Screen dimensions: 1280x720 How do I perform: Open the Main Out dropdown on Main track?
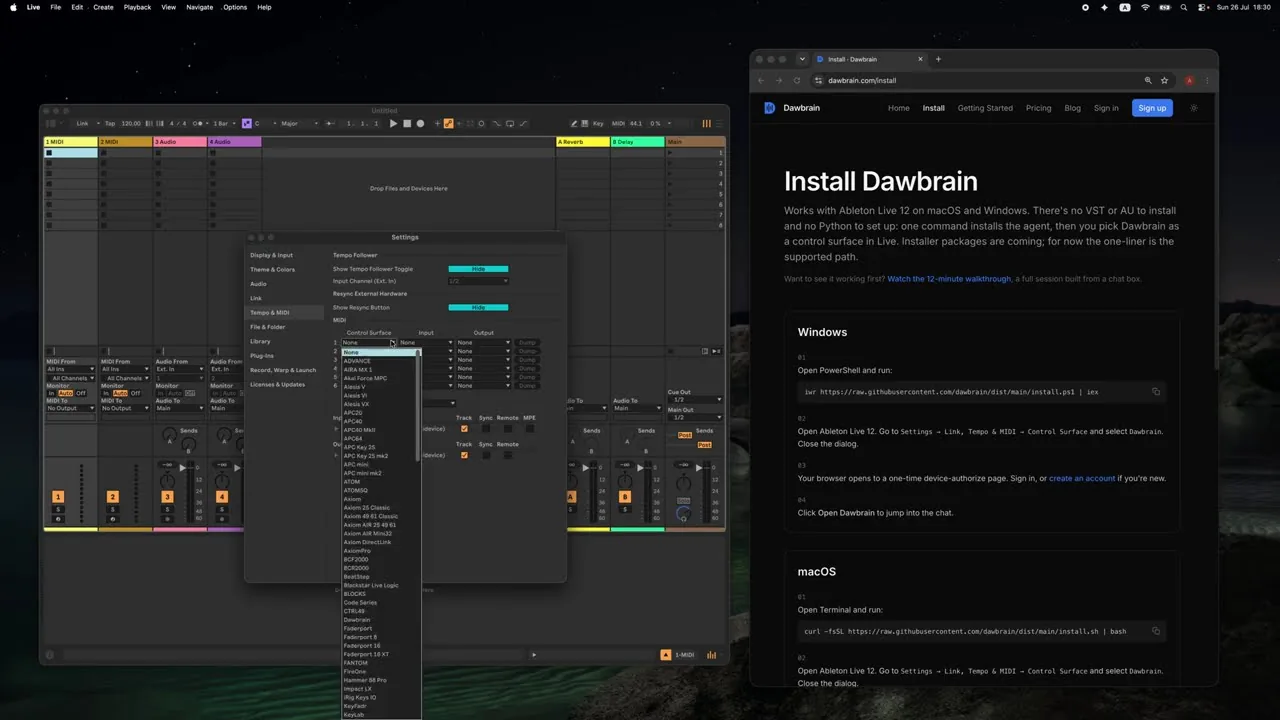tap(695, 417)
